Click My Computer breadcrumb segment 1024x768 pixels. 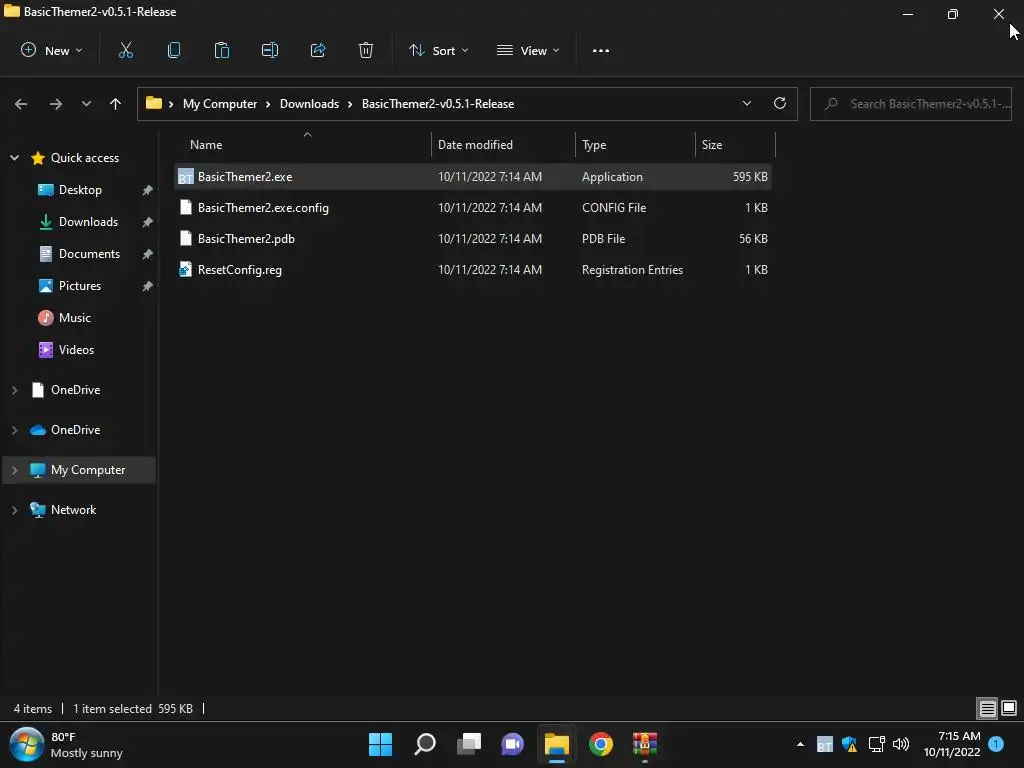tap(220, 104)
